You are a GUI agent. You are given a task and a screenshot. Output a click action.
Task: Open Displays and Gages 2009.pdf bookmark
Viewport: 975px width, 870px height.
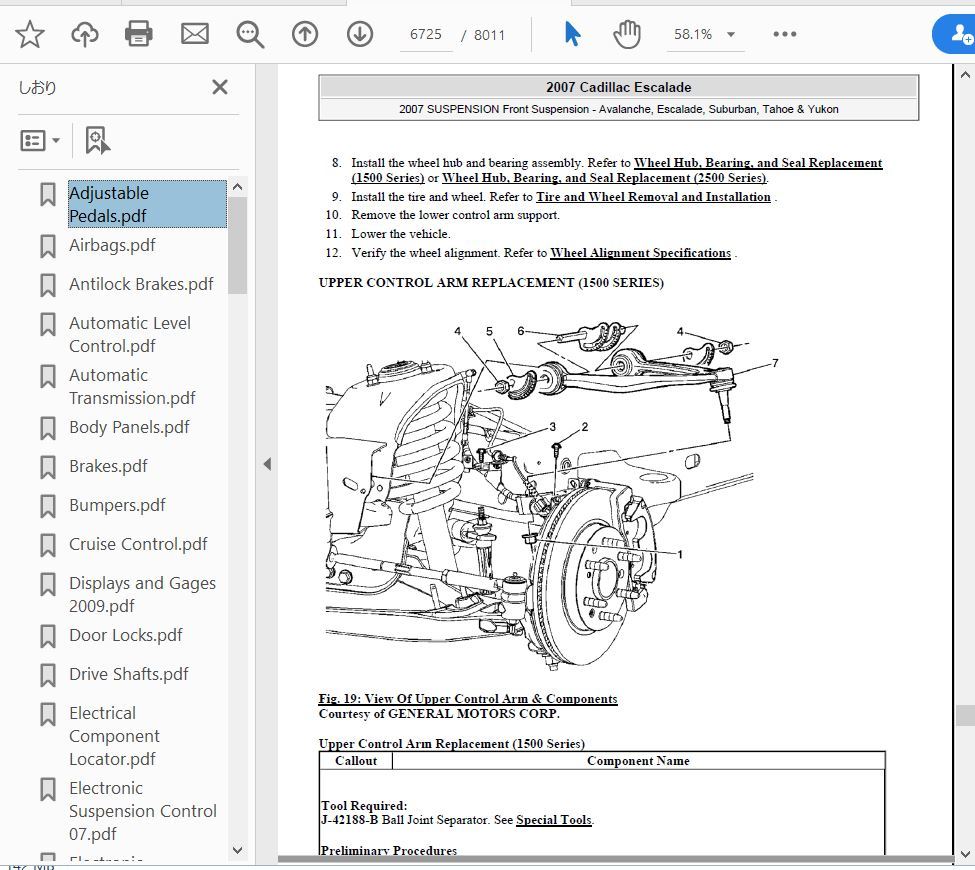142,595
